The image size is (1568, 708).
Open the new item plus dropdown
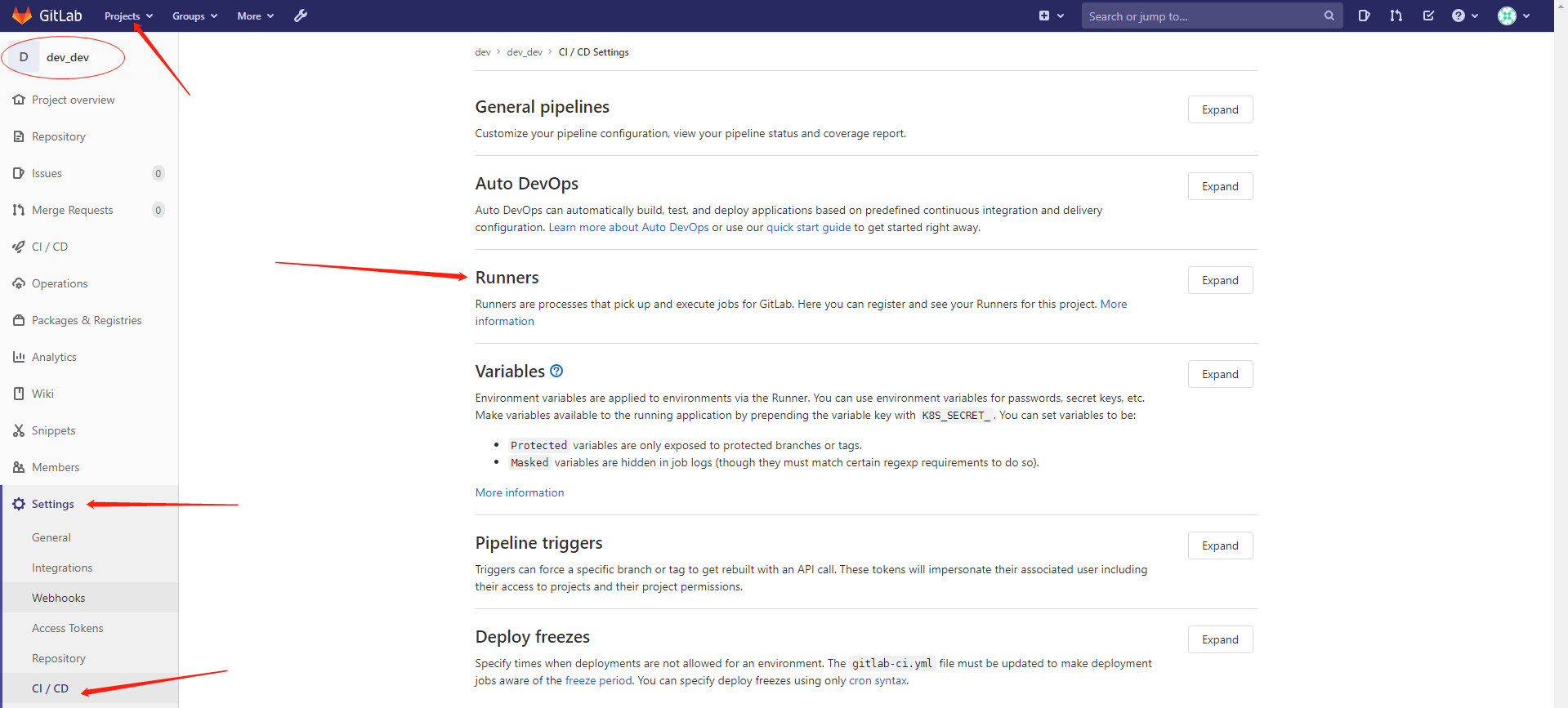click(x=1051, y=16)
